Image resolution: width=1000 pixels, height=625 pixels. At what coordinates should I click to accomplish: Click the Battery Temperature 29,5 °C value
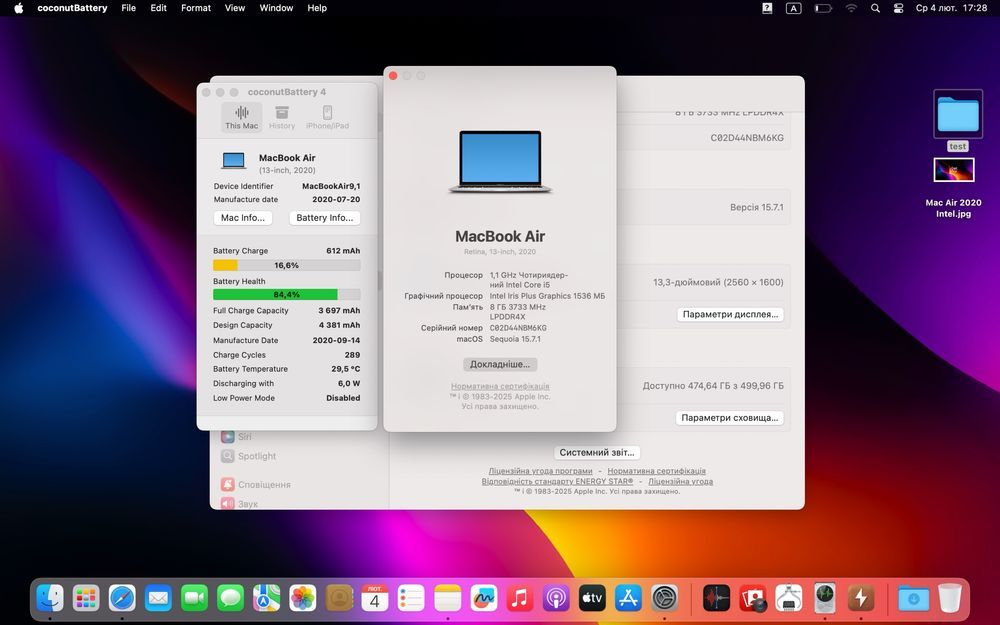pos(346,369)
